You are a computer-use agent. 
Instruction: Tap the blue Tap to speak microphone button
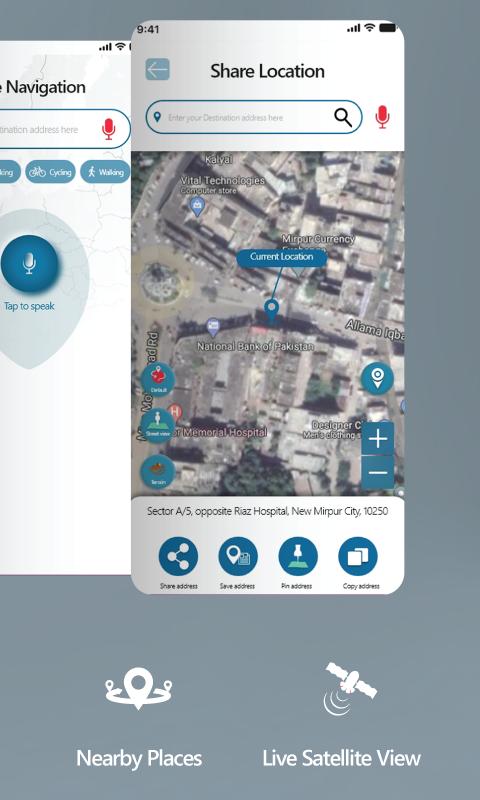[30, 264]
